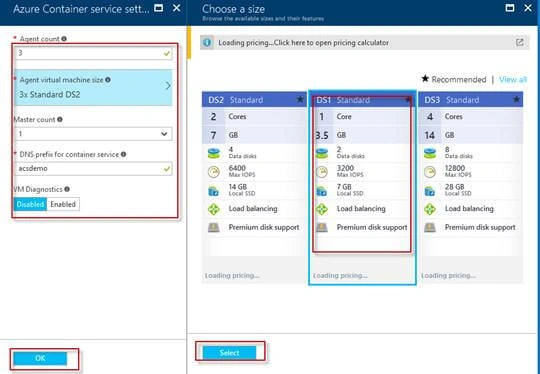Maximize the Azure Container service settings blade
The width and height of the screenshot is (540, 374).
point(158,8)
